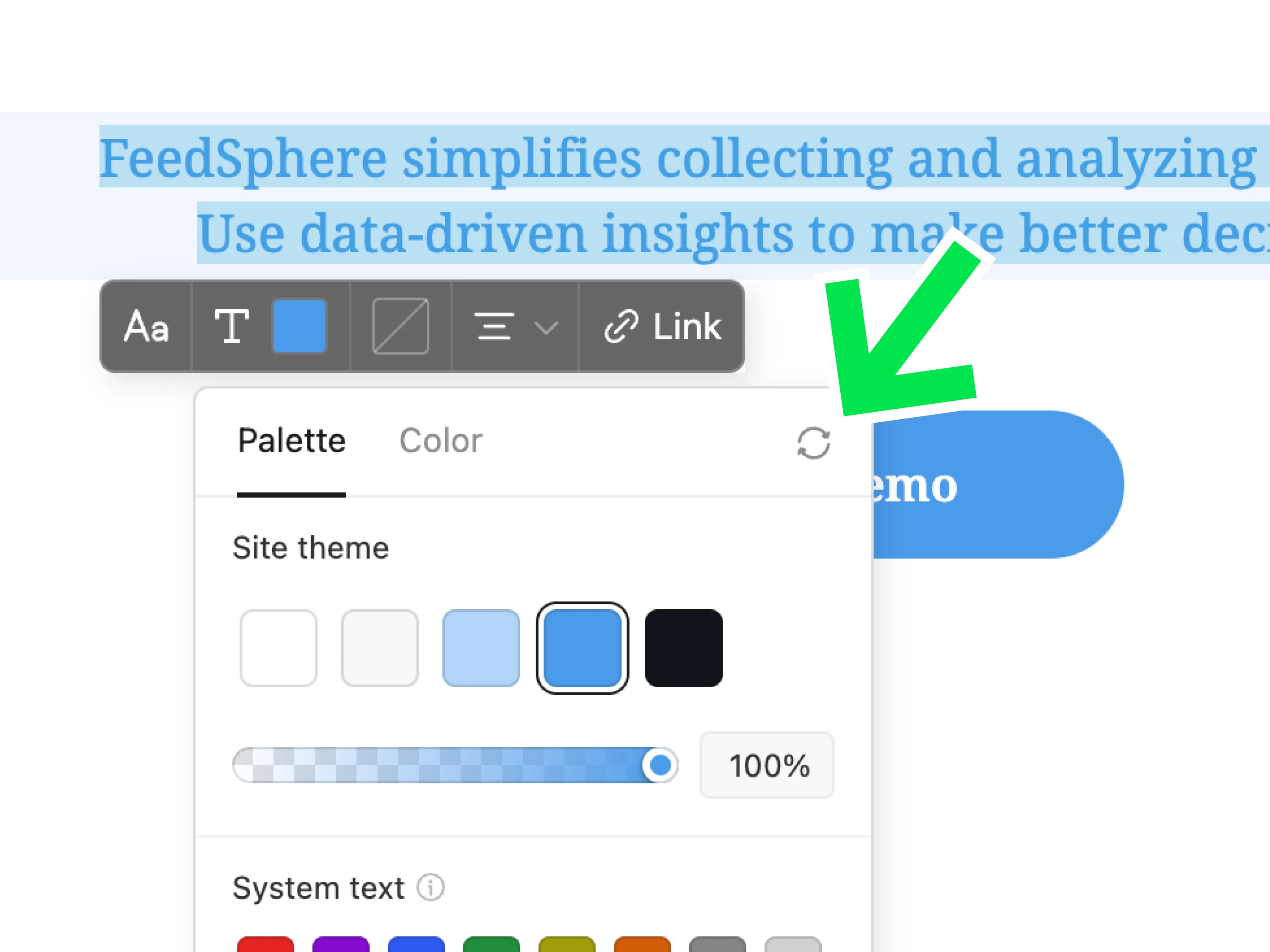Select the light blue site theme swatch
Viewport: 1270px width, 952px height.
[481, 648]
